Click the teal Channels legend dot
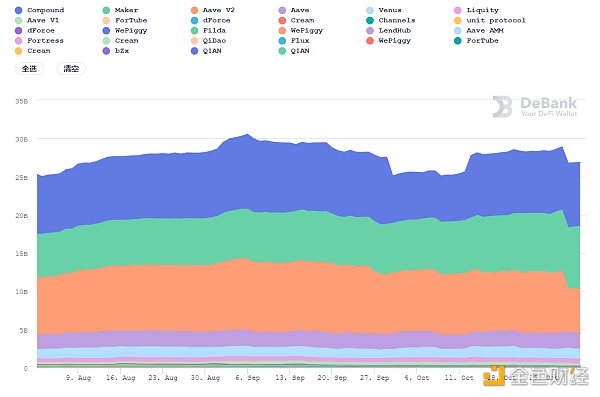The image size is (600, 397). pyautogui.click(x=370, y=20)
